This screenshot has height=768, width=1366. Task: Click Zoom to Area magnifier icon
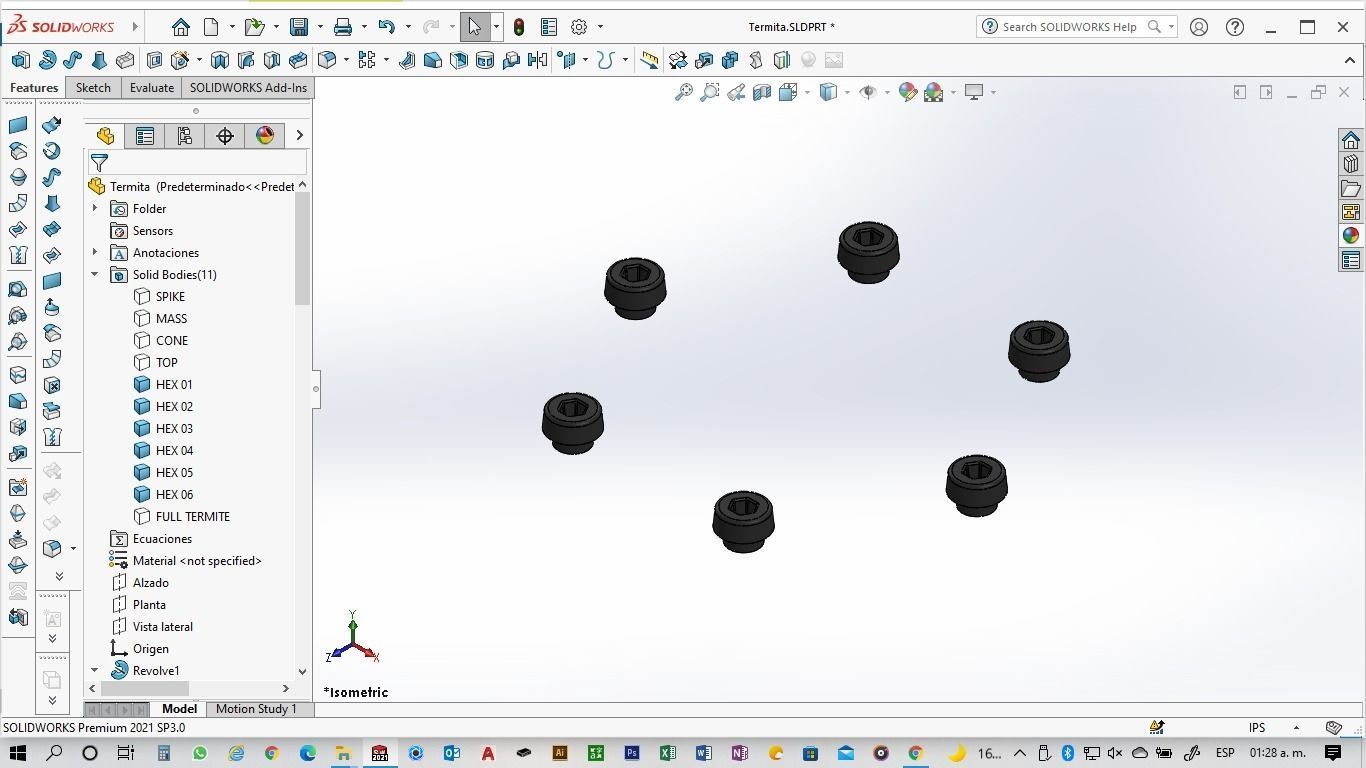[710, 92]
